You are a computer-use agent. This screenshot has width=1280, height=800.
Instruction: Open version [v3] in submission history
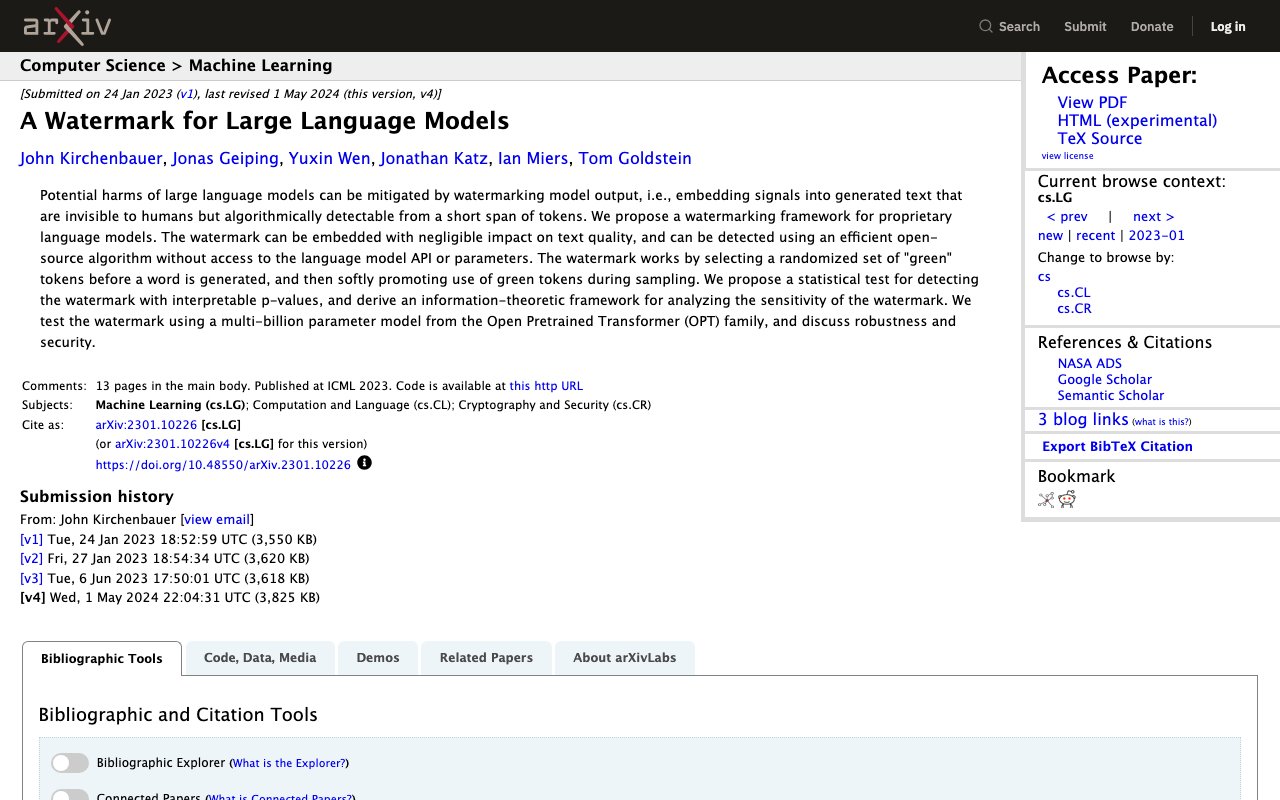(32, 578)
